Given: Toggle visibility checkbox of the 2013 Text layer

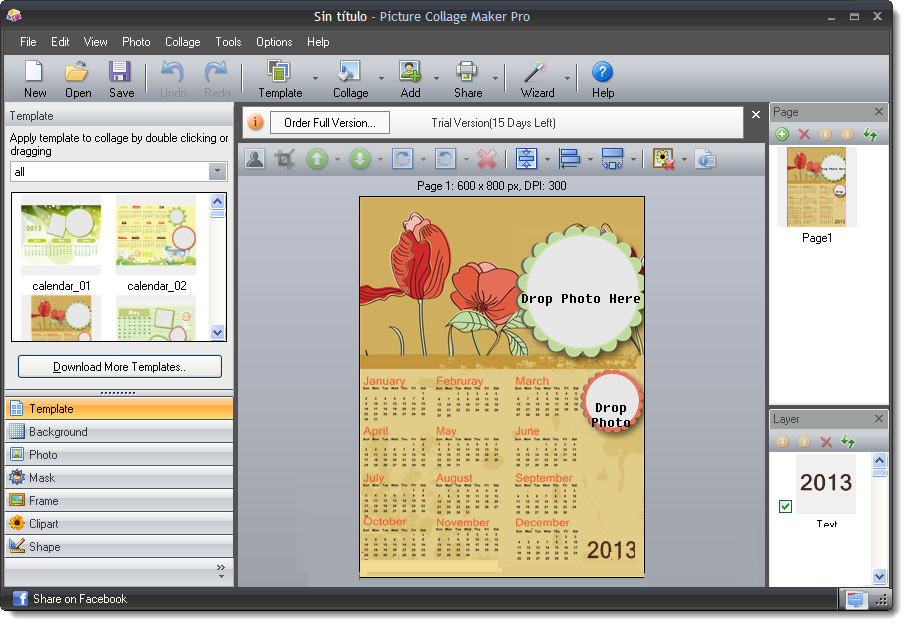Looking at the screenshot, I should click(785, 506).
